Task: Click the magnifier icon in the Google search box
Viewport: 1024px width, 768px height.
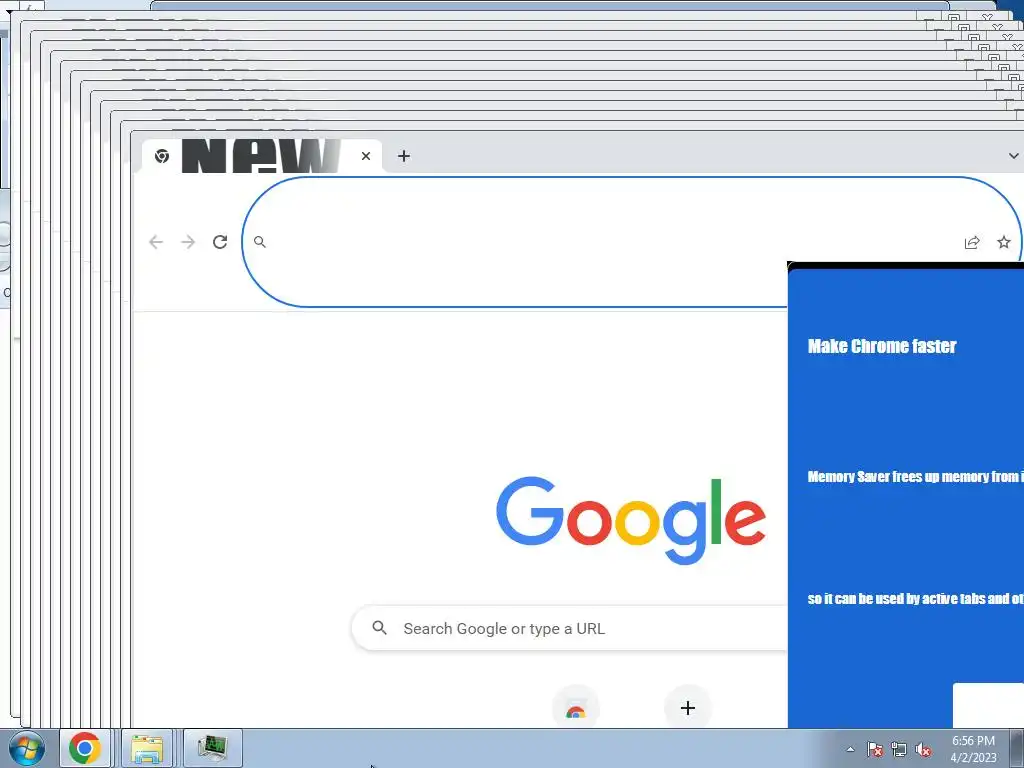Action: click(x=379, y=628)
